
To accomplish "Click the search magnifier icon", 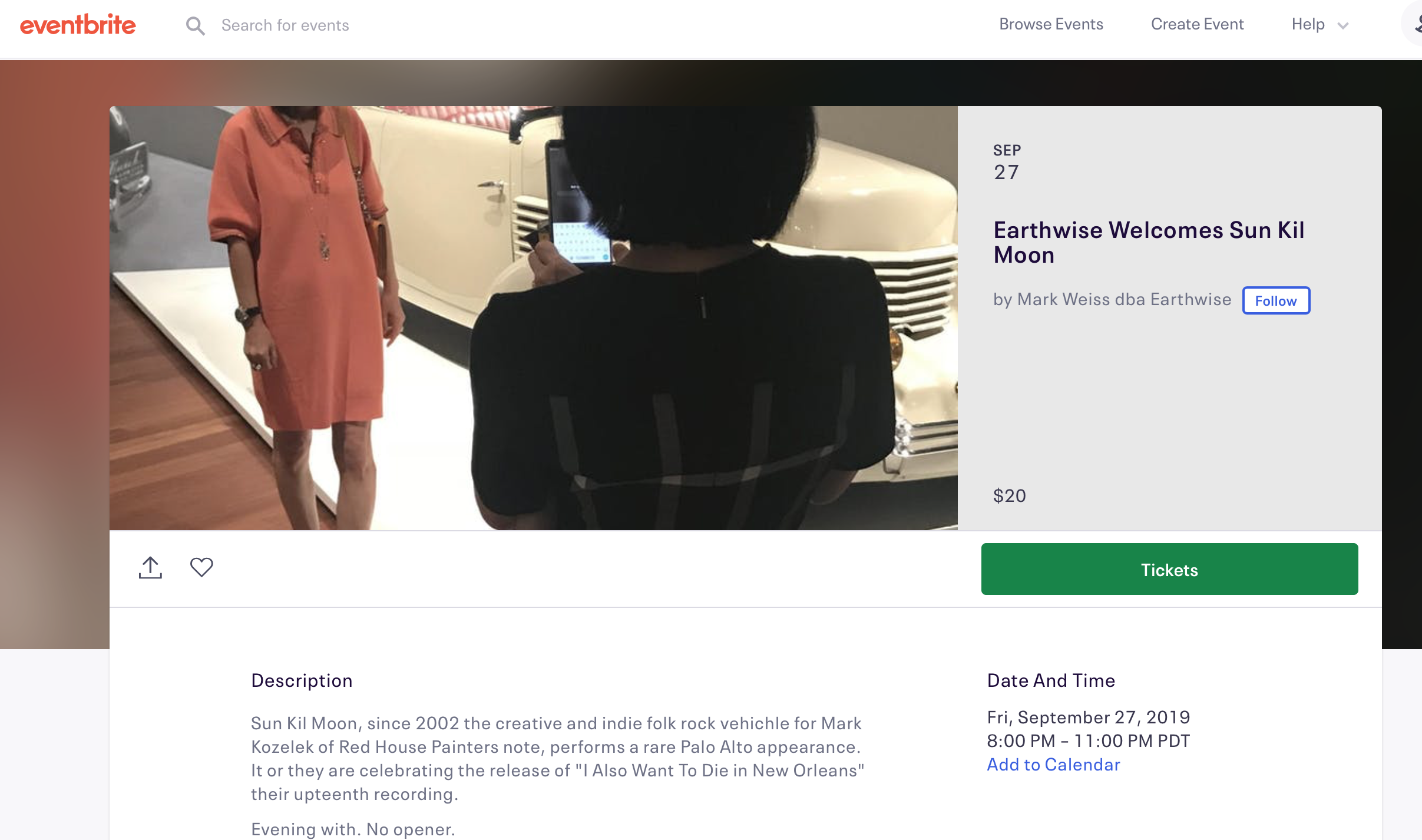I will (195, 26).
